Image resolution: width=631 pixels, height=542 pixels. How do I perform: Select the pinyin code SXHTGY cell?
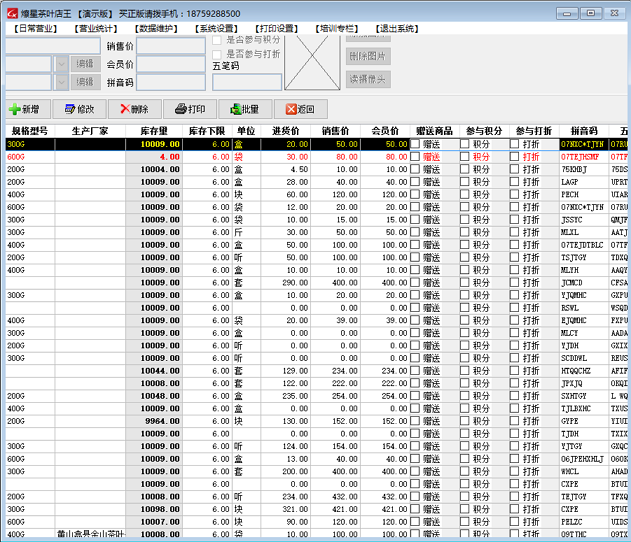click(x=584, y=396)
